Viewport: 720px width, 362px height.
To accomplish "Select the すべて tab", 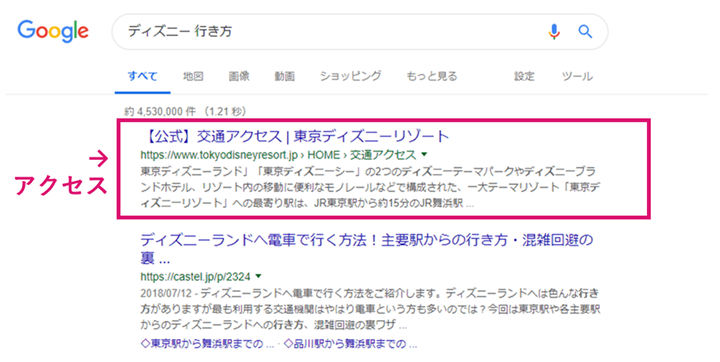I will pyautogui.click(x=142, y=76).
